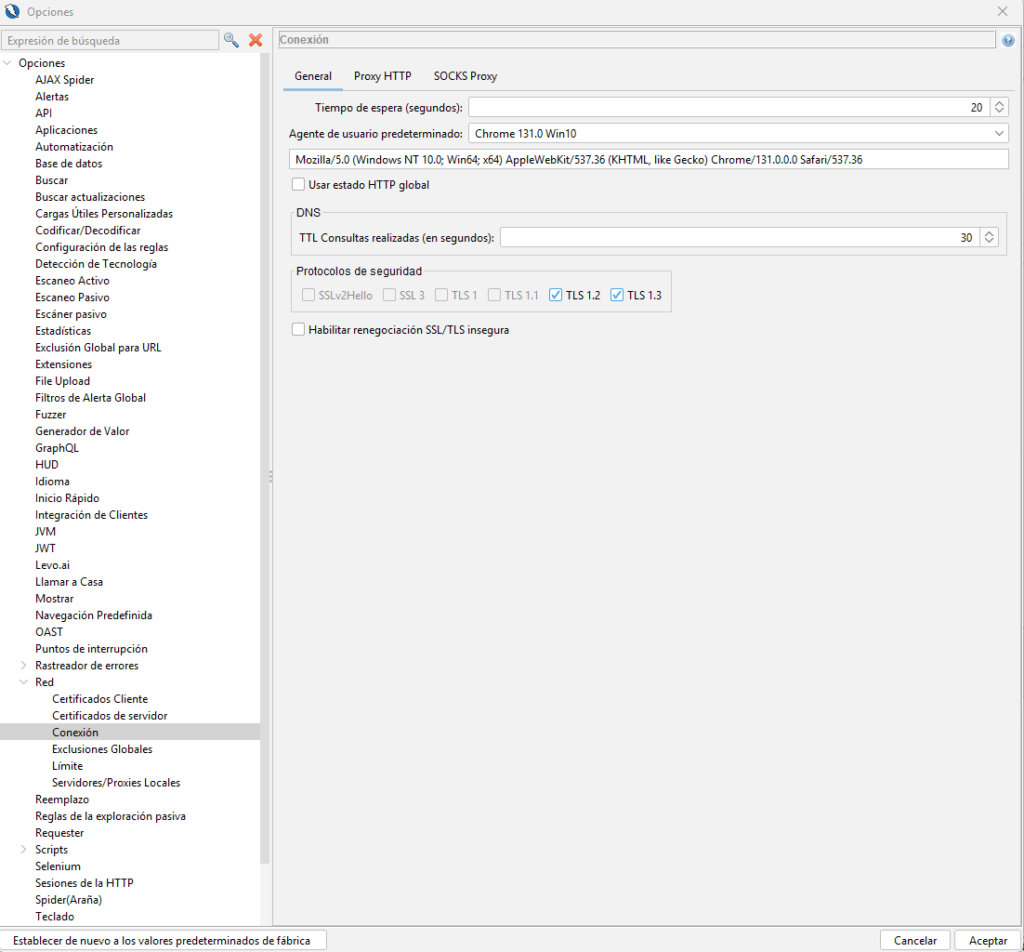
Task: Expand the Rastreador de errores node
Action: pyautogui.click(x=24, y=665)
